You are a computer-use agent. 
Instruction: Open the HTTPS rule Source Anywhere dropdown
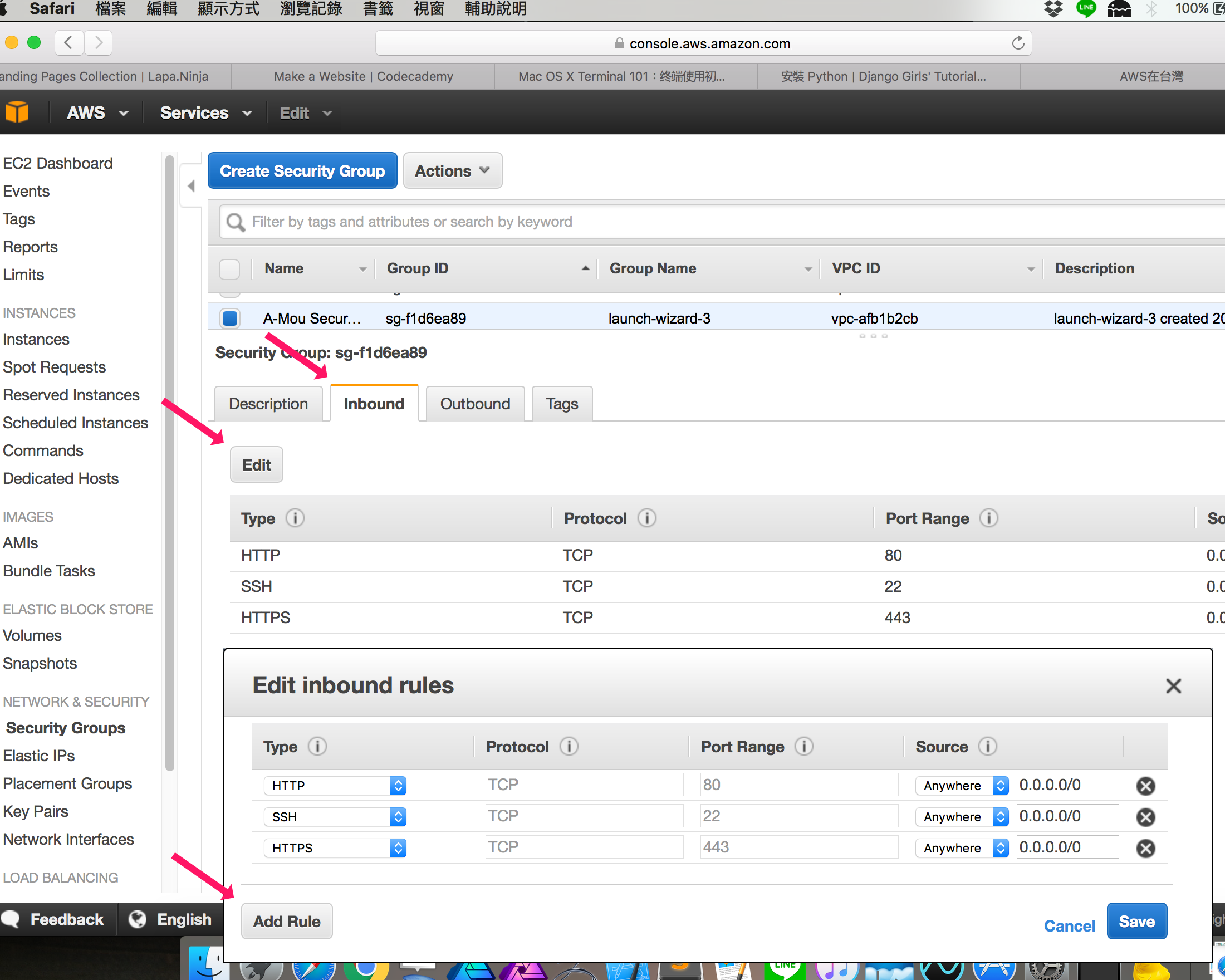point(962,848)
